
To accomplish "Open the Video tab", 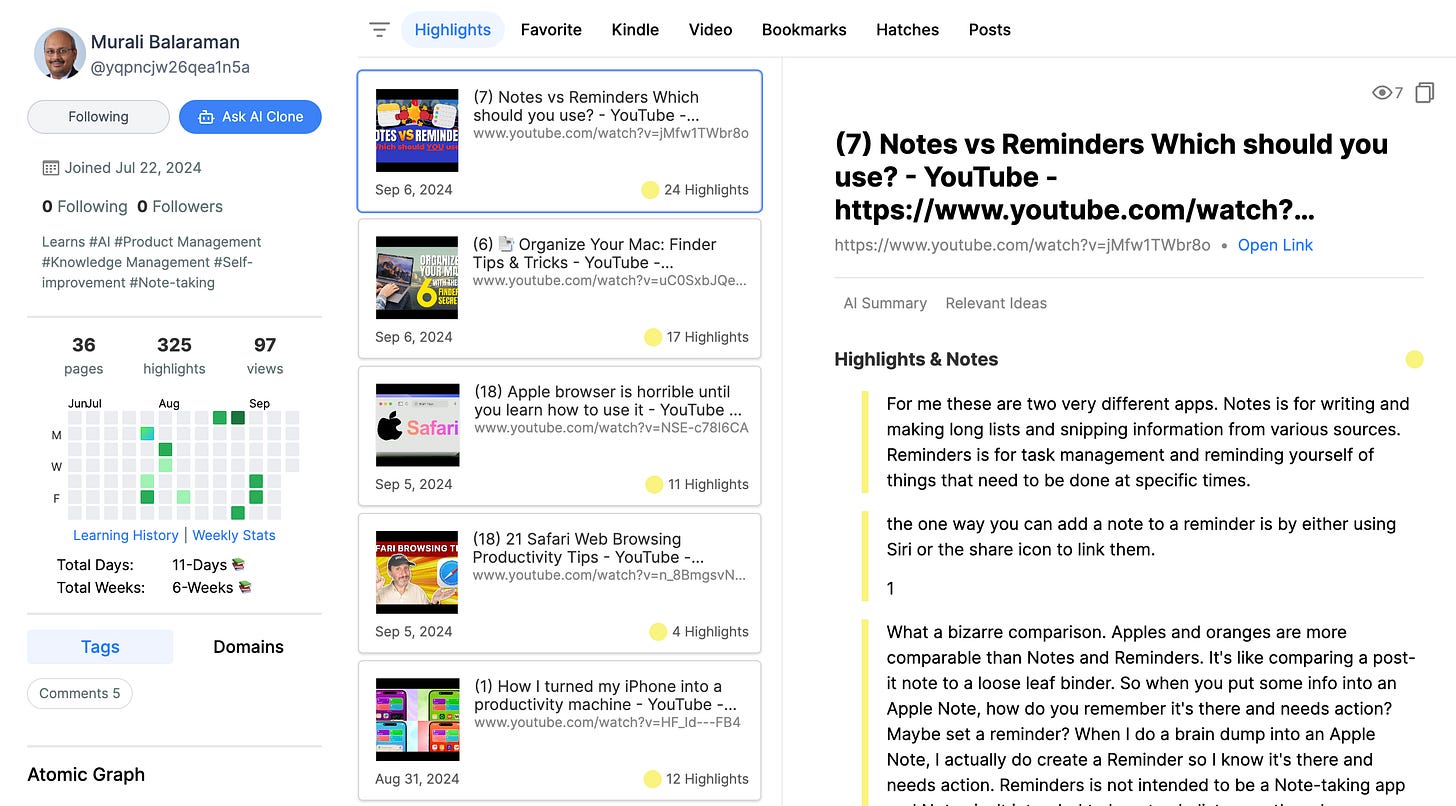I will click(711, 30).
